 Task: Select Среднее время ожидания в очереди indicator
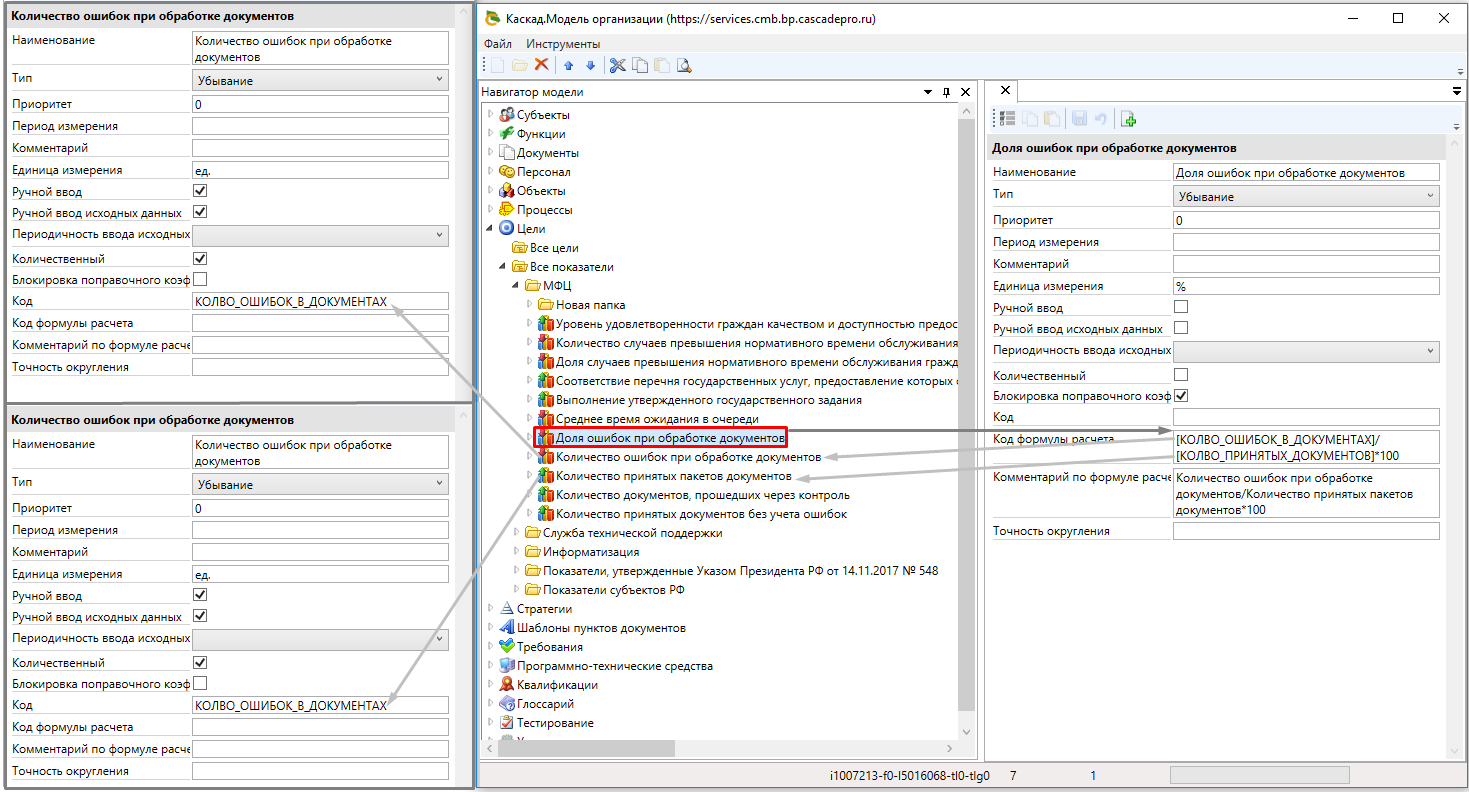click(x=657, y=419)
